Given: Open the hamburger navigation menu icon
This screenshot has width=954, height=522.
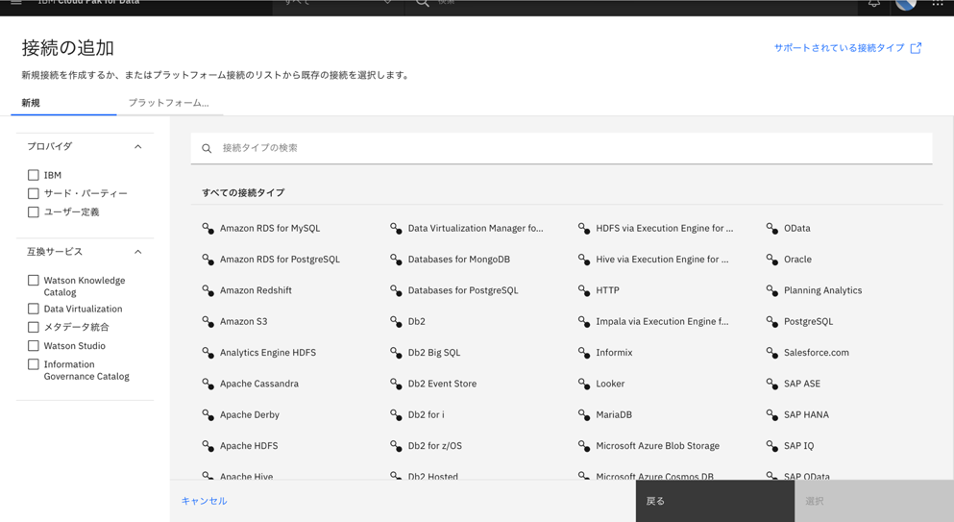Looking at the screenshot, I should [x=16, y=2].
